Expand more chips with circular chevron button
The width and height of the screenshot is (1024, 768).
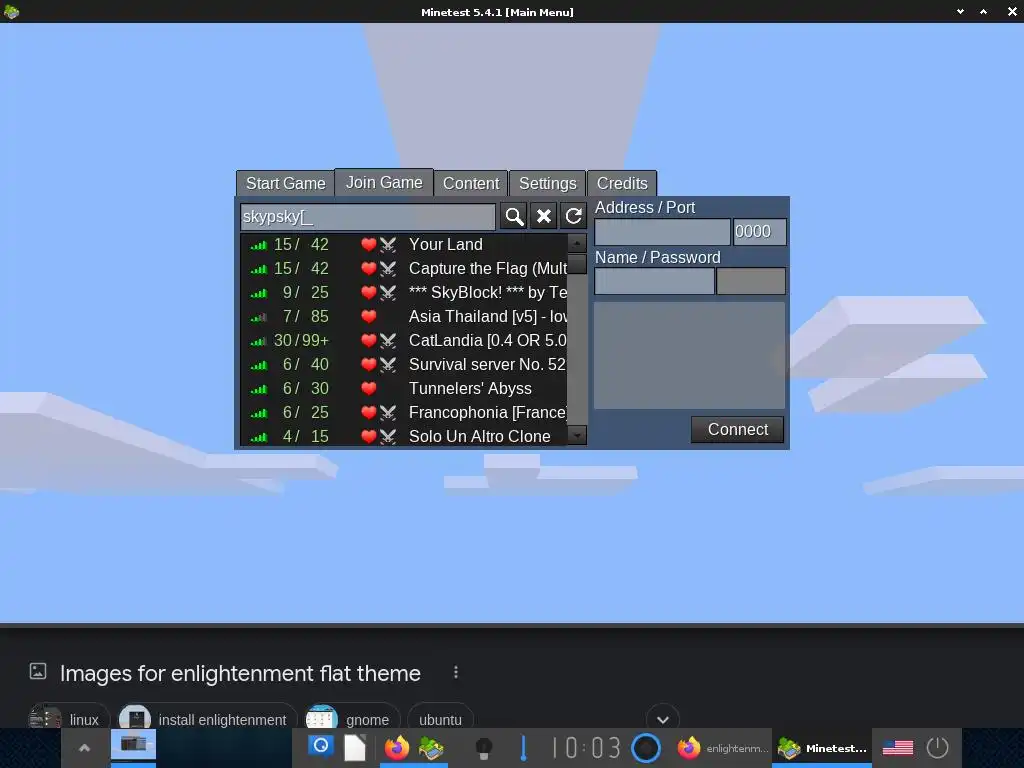click(663, 719)
